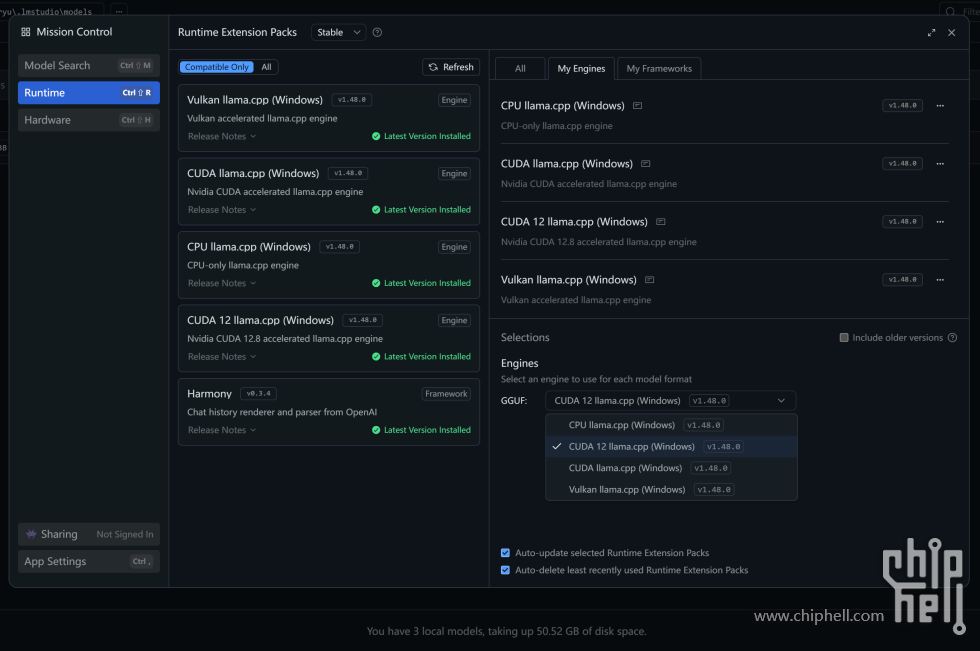Expand Release Notes for CPU llama.cpp pack
Screen dimensions: 980x651
(222, 283)
